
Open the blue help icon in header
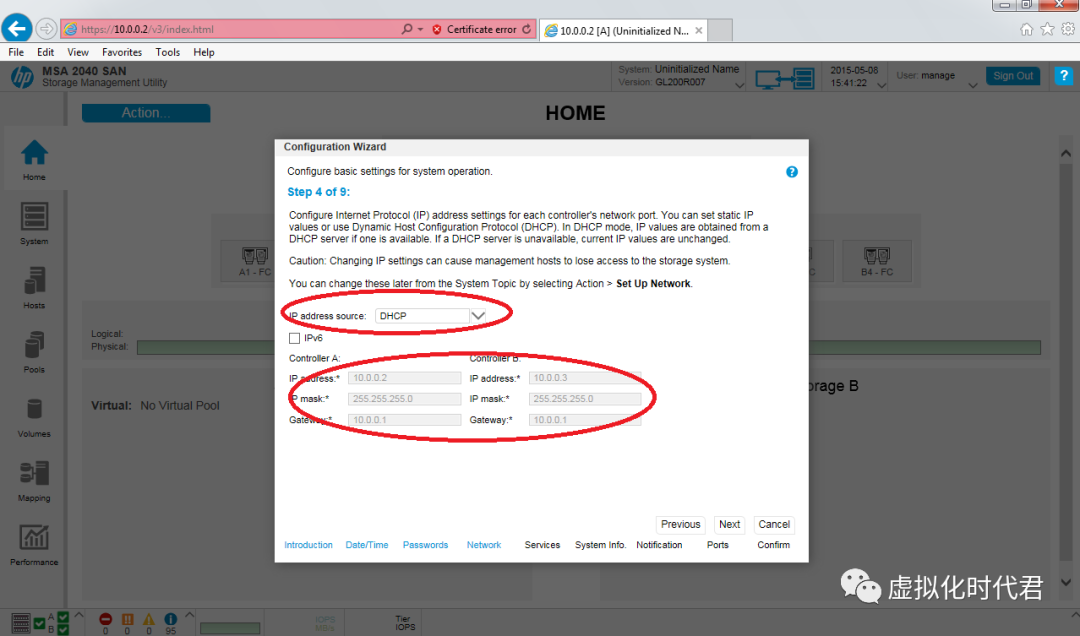pyautogui.click(x=1063, y=76)
